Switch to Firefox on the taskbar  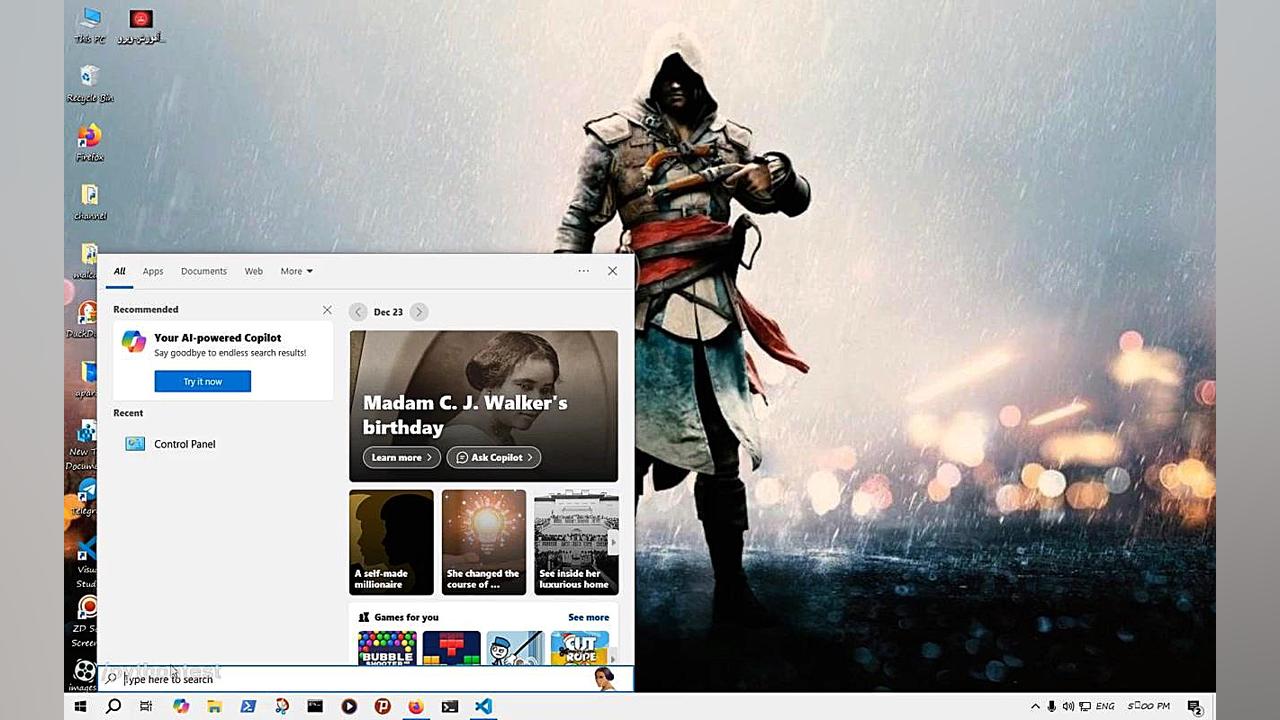point(416,706)
